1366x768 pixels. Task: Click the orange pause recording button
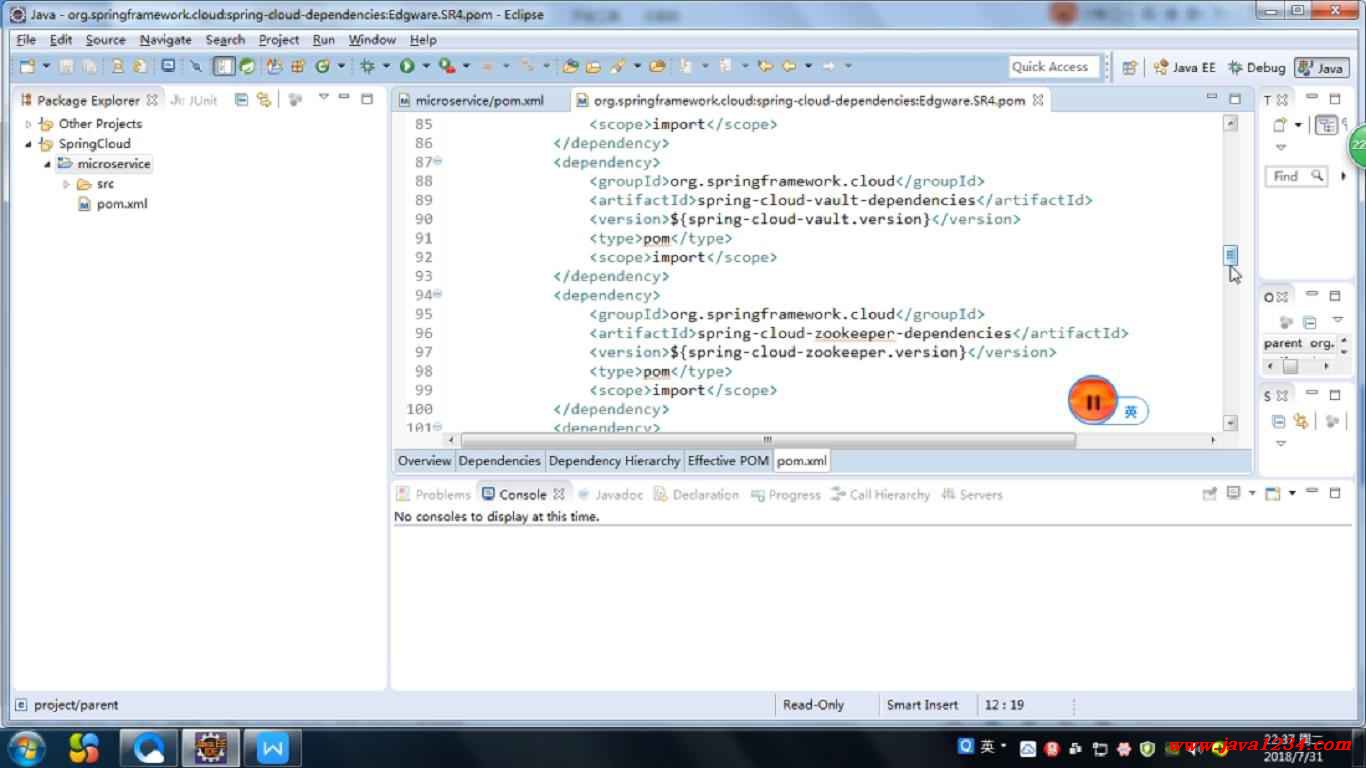tap(1092, 402)
